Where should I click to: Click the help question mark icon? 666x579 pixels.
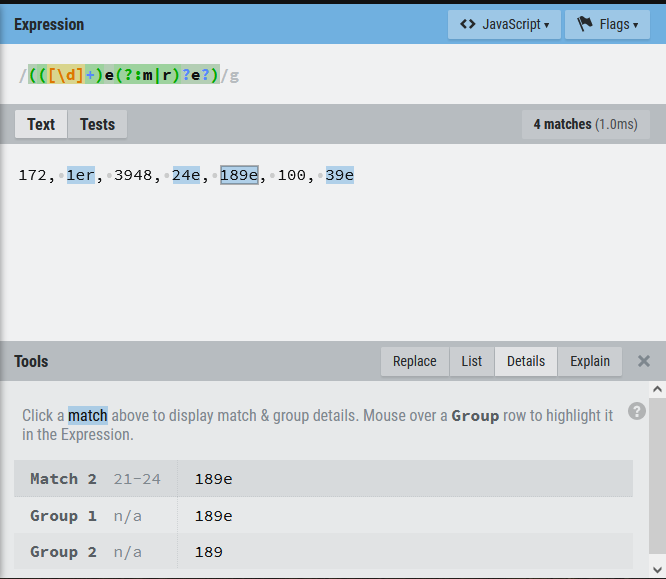pyautogui.click(x=637, y=411)
